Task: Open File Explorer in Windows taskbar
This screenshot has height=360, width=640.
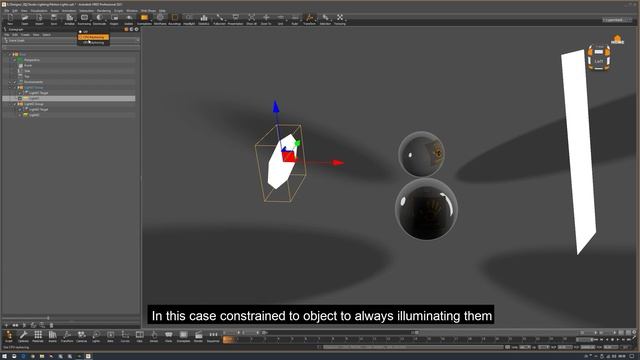Action: click(x=42, y=356)
